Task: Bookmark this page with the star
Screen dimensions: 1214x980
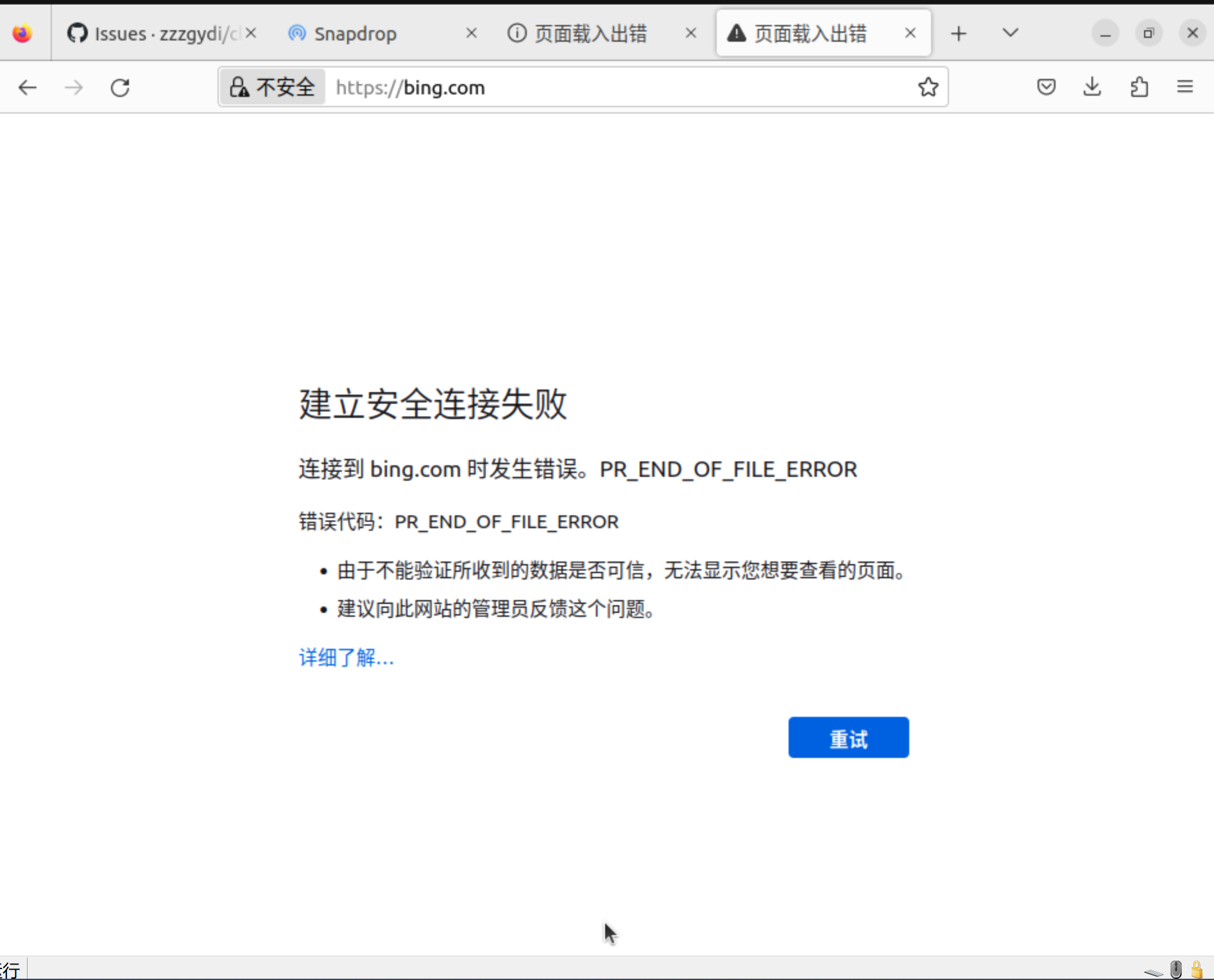Action: (928, 87)
